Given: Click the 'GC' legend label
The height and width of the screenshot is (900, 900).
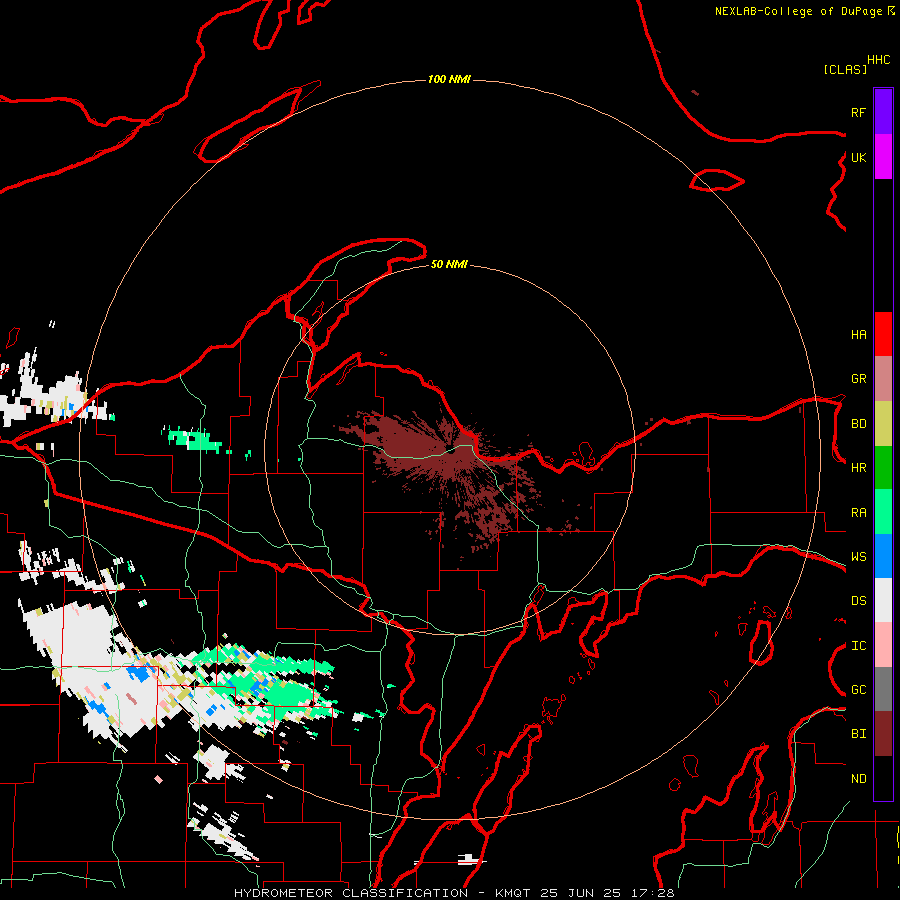Looking at the screenshot, I should point(859,690).
